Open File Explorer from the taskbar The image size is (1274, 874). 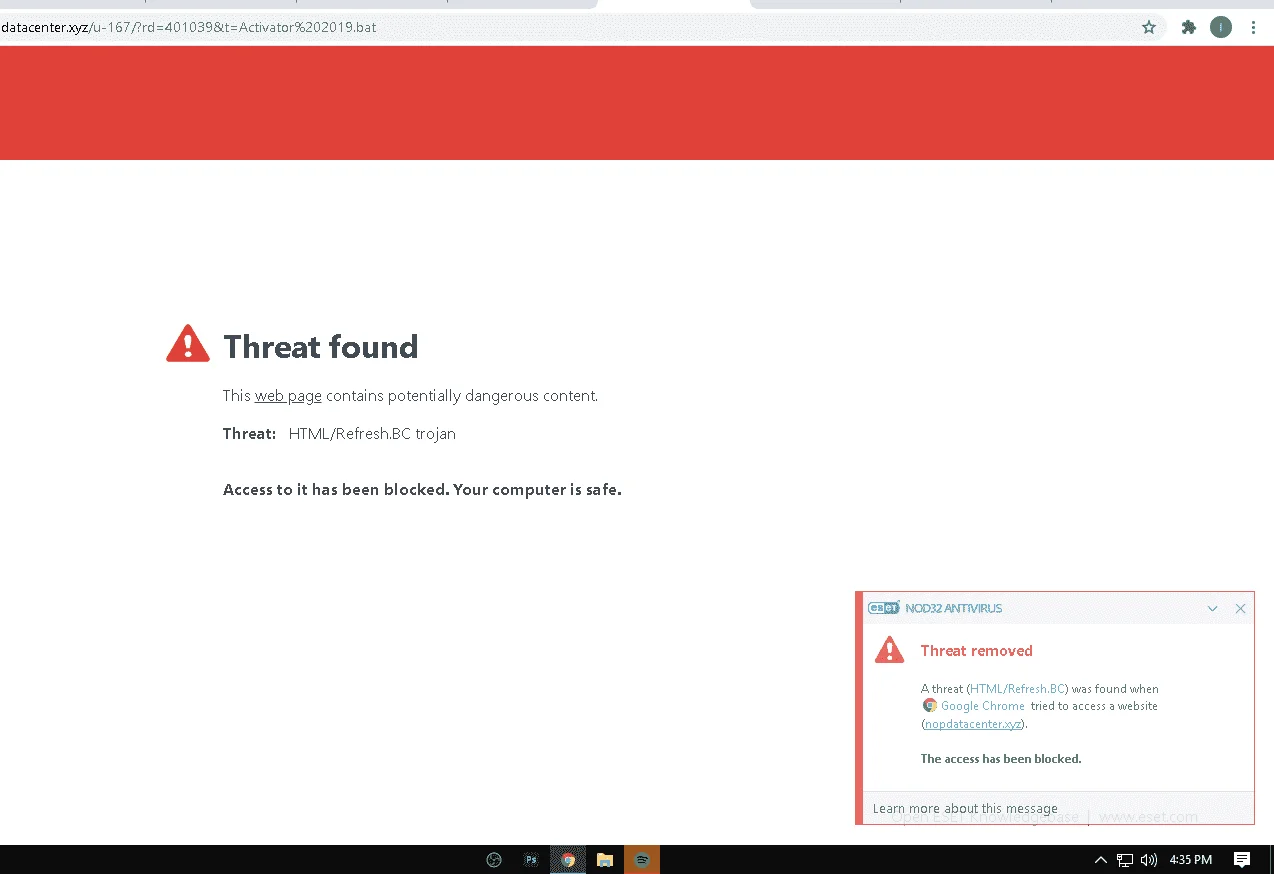(x=604, y=860)
